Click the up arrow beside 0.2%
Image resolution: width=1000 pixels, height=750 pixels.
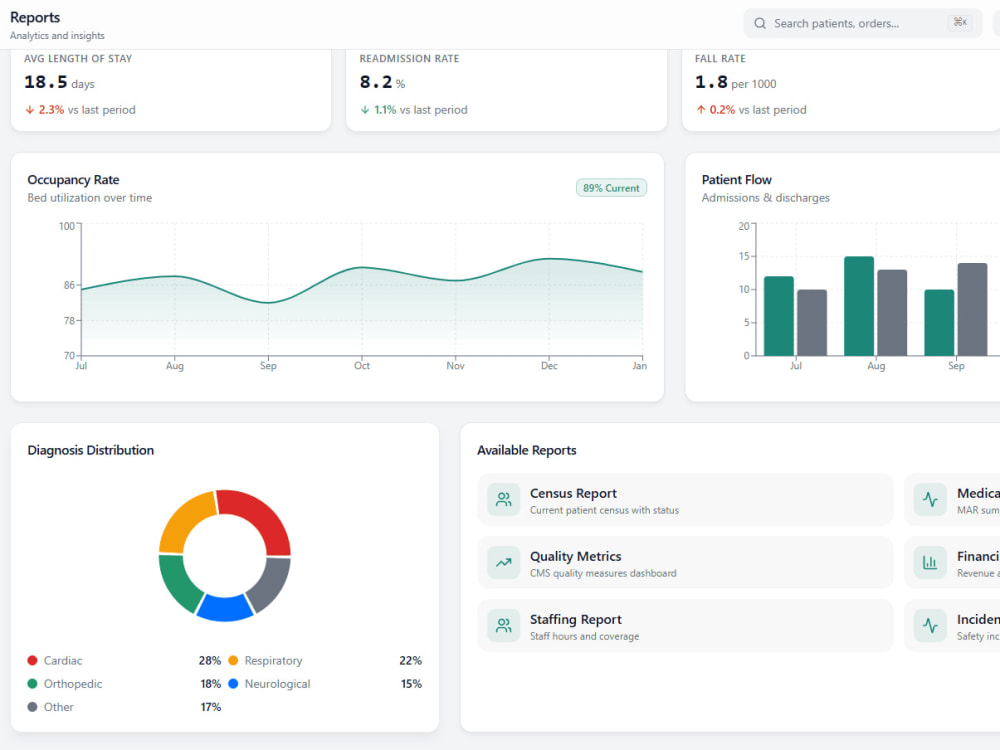click(x=701, y=110)
